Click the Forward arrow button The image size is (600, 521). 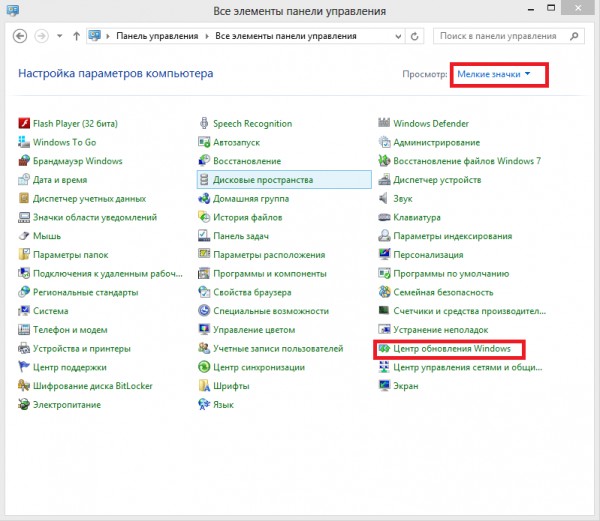[41, 36]
